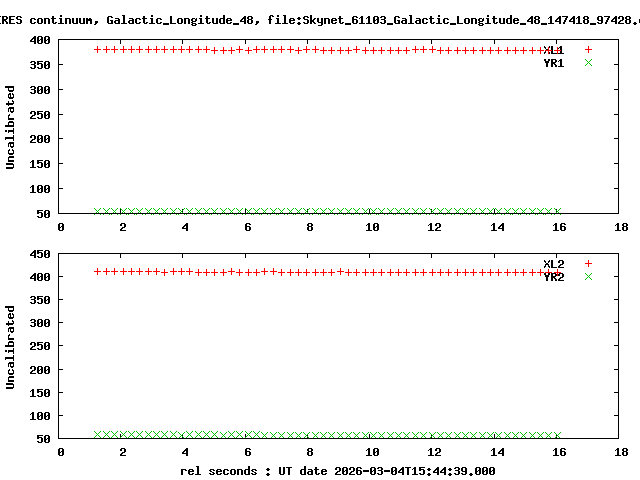The image size is (640, 480).
Task: Click the red plus marker beside XL1
Action: [x=588, y=50]
